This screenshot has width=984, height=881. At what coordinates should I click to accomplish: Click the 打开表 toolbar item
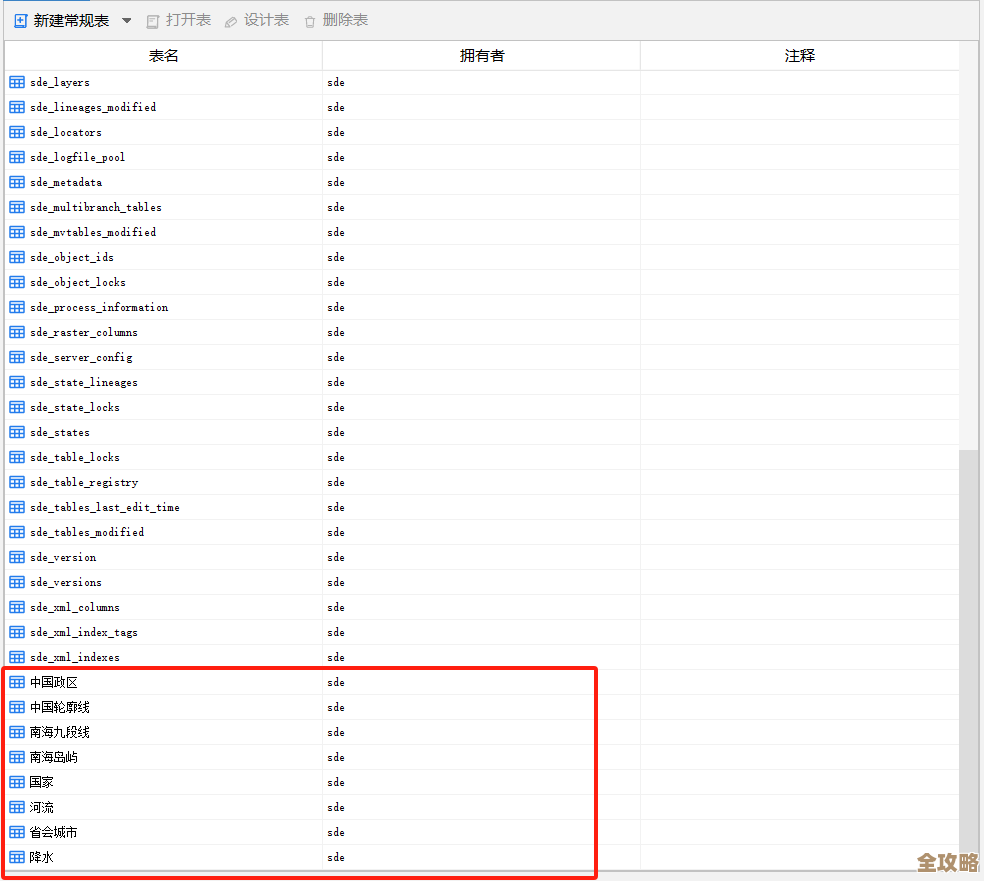pos(178,19)
